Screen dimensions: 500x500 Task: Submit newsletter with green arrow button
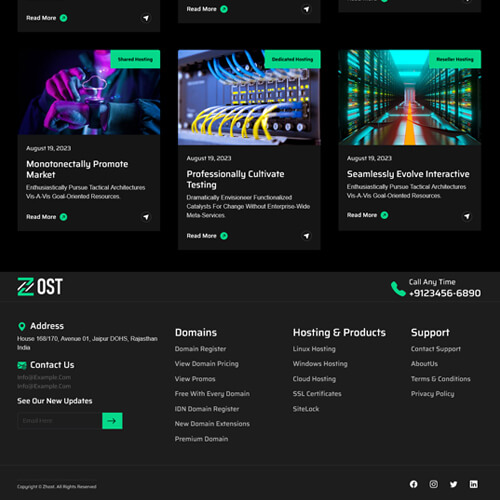tap(112, 421)
